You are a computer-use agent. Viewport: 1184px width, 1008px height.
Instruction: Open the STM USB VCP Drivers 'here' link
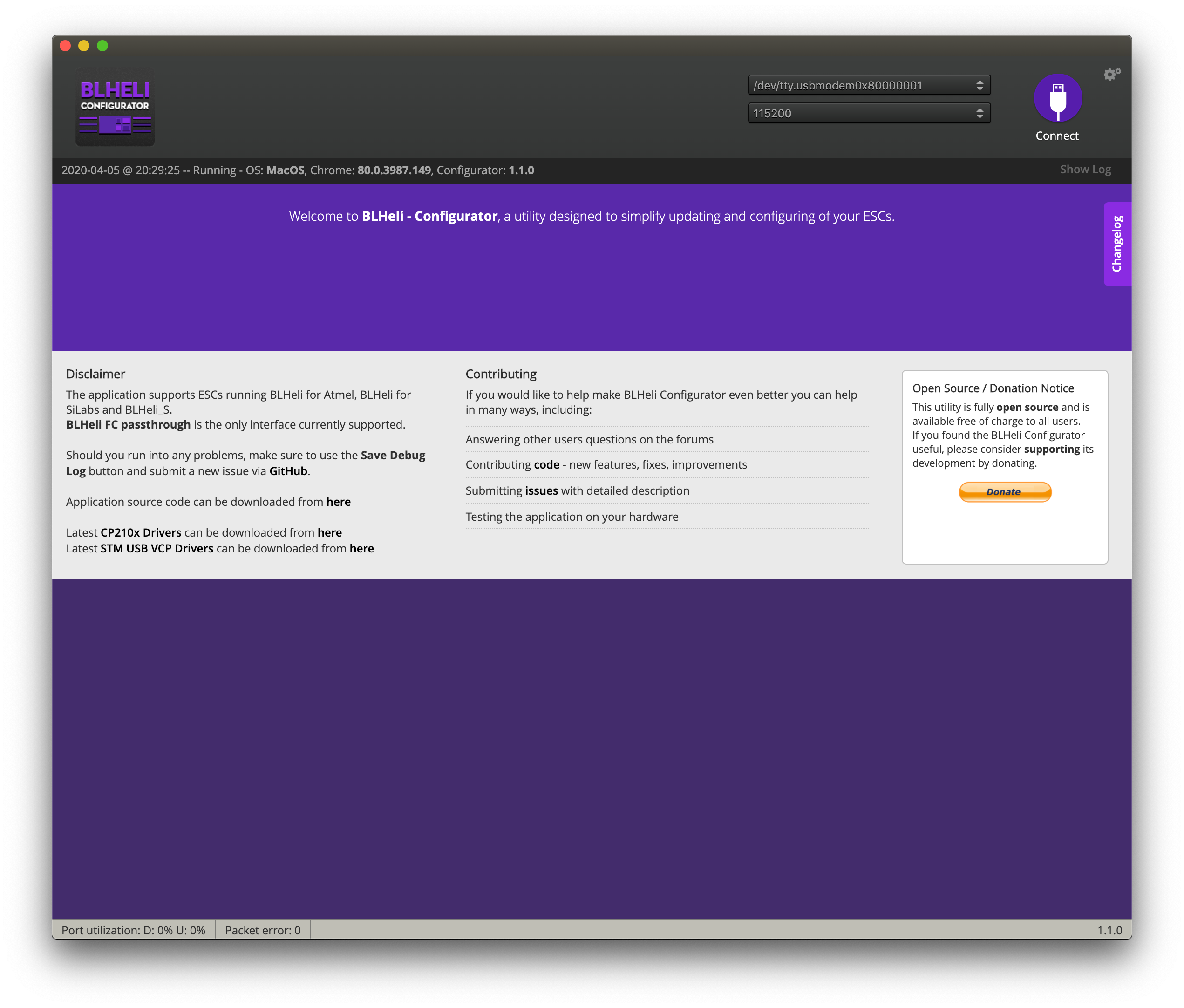(x=362, y=549)
